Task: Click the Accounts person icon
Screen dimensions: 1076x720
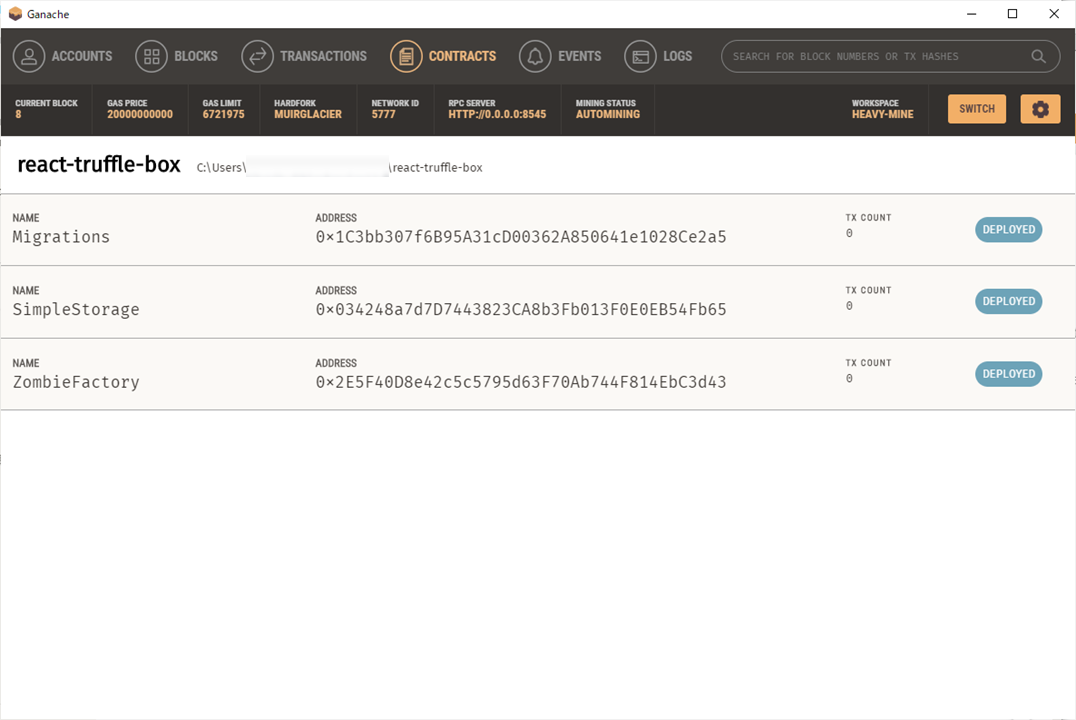Action: point(29,56)
